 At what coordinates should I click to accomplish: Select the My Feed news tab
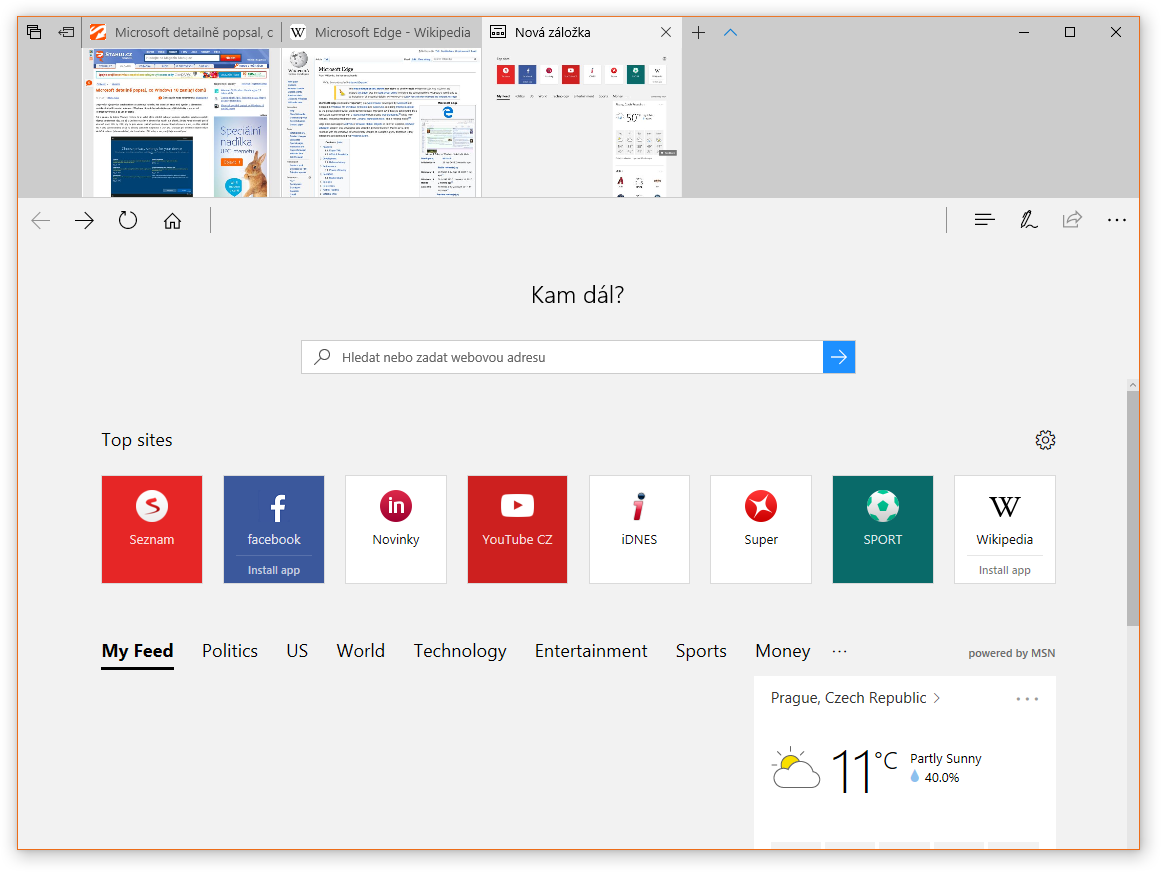138,651
